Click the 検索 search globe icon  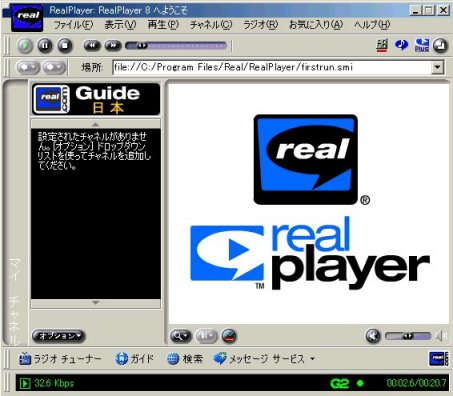pyautogui.click(x=173, y=359)
